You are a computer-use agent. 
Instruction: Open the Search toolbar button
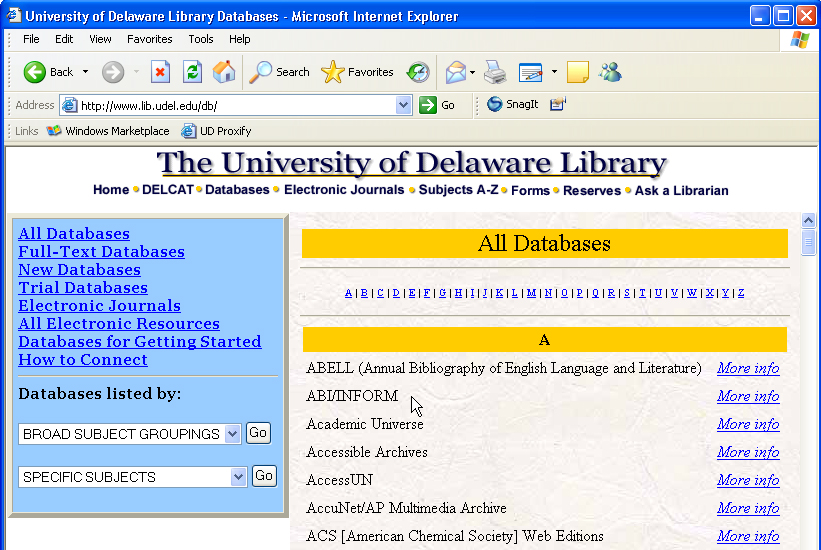[x=280, y=72]
